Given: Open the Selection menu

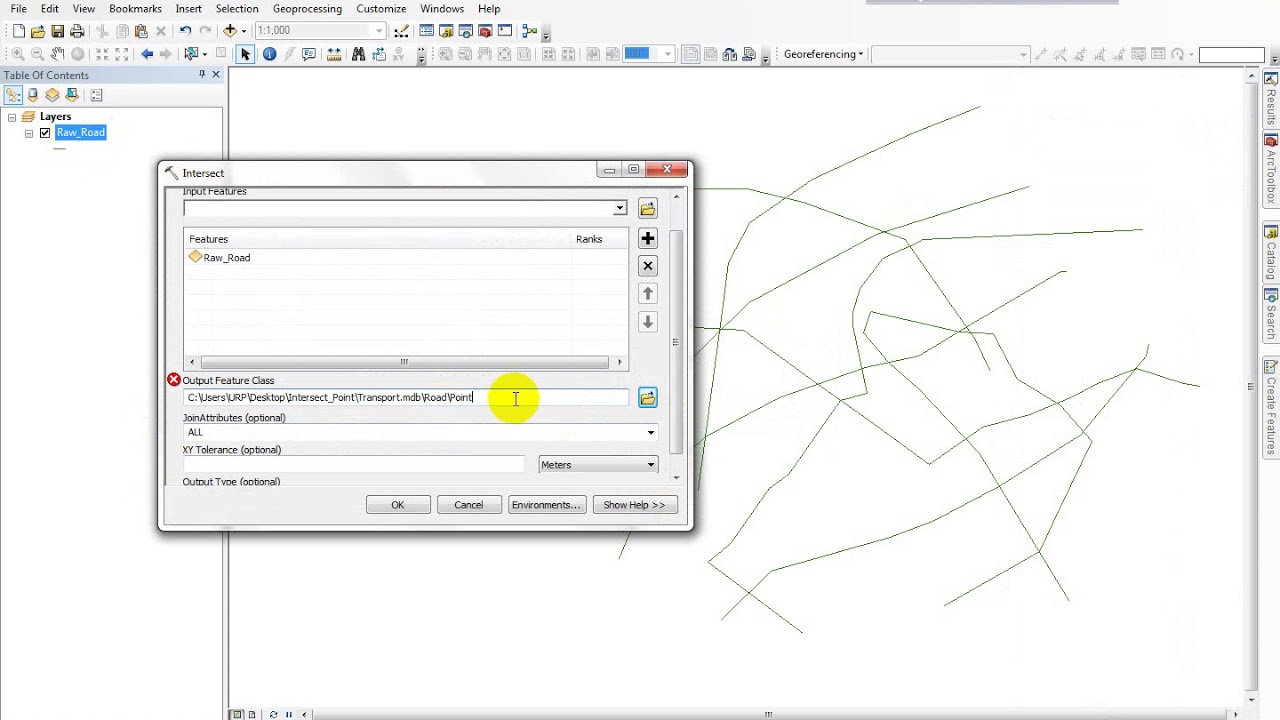Looking at the screenshot, I should 237,9.
